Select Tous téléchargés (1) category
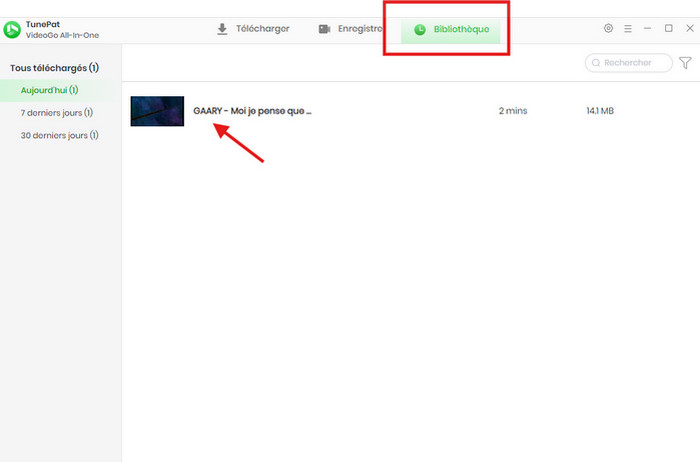This screenshot has height=462, width=700. pos(54,68)
